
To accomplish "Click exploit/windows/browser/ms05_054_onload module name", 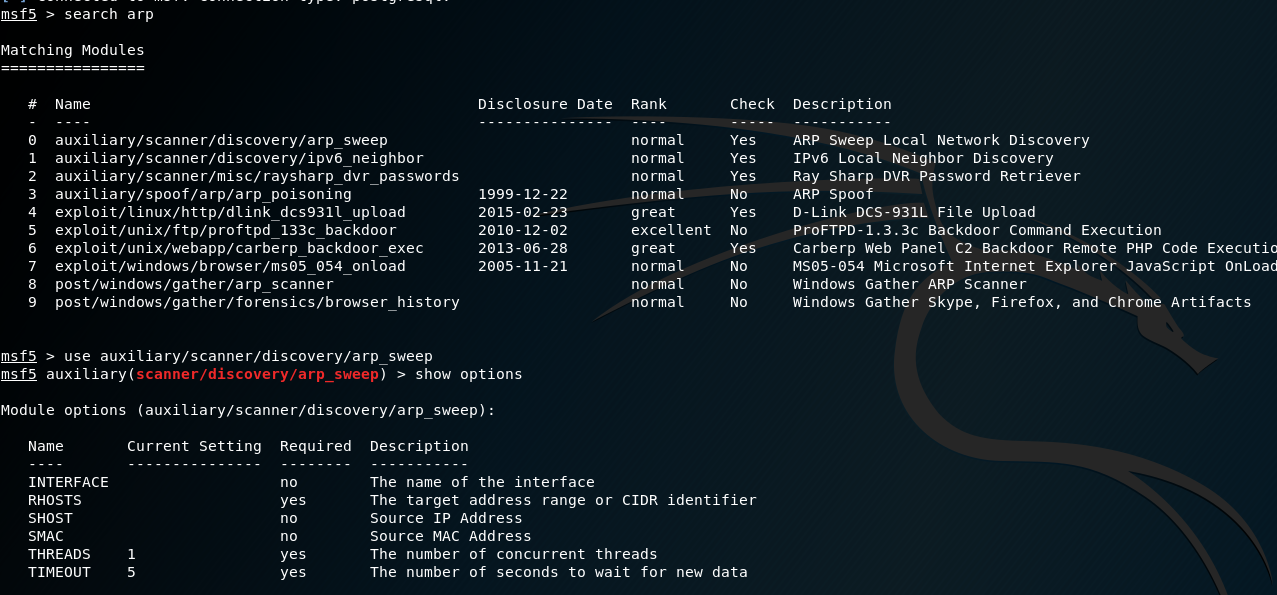I will 230,266.
